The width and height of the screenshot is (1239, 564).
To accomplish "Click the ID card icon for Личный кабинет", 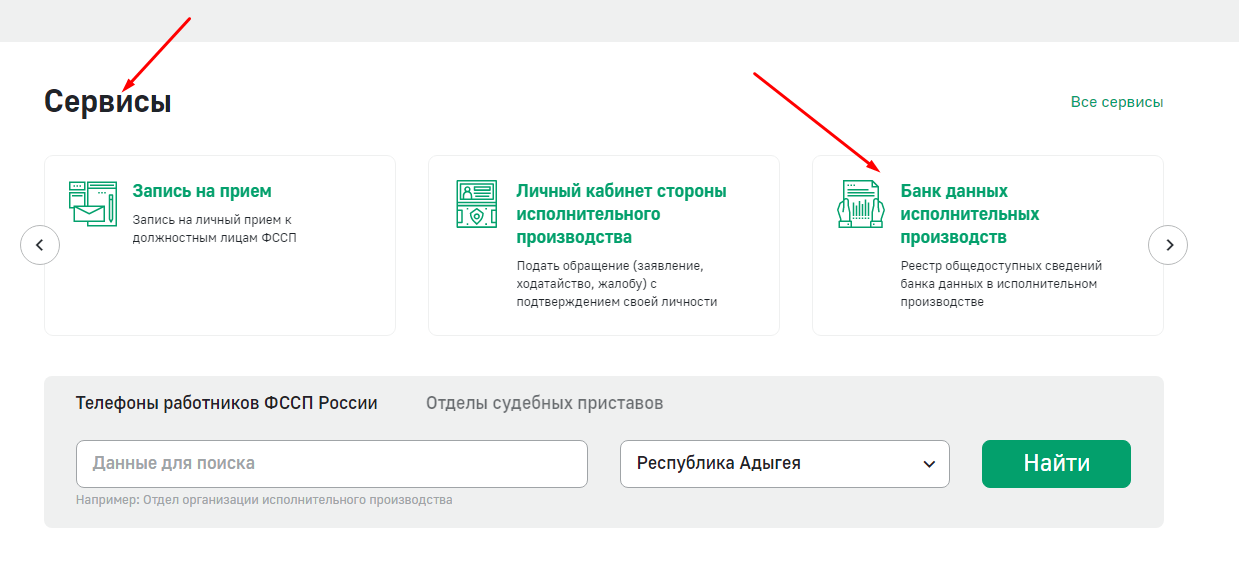I will coord(476,204).
